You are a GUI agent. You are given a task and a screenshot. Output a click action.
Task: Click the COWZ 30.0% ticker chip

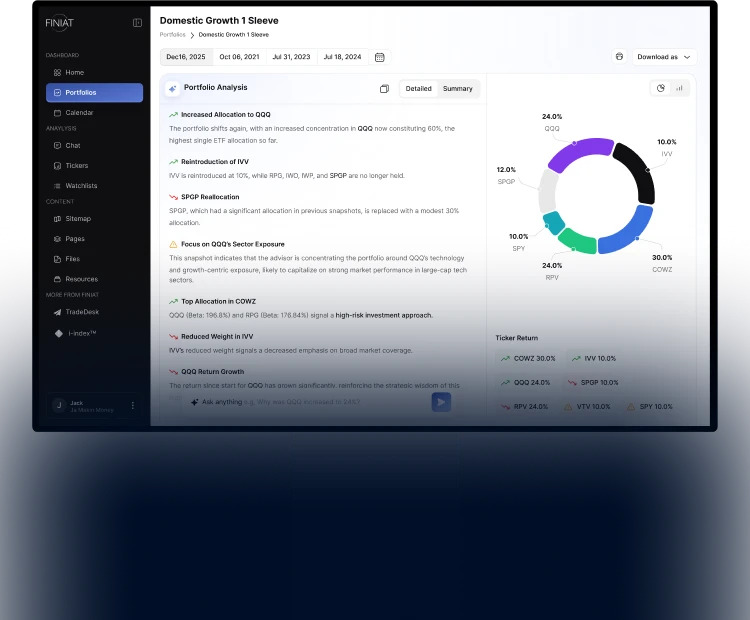(528, 358)
